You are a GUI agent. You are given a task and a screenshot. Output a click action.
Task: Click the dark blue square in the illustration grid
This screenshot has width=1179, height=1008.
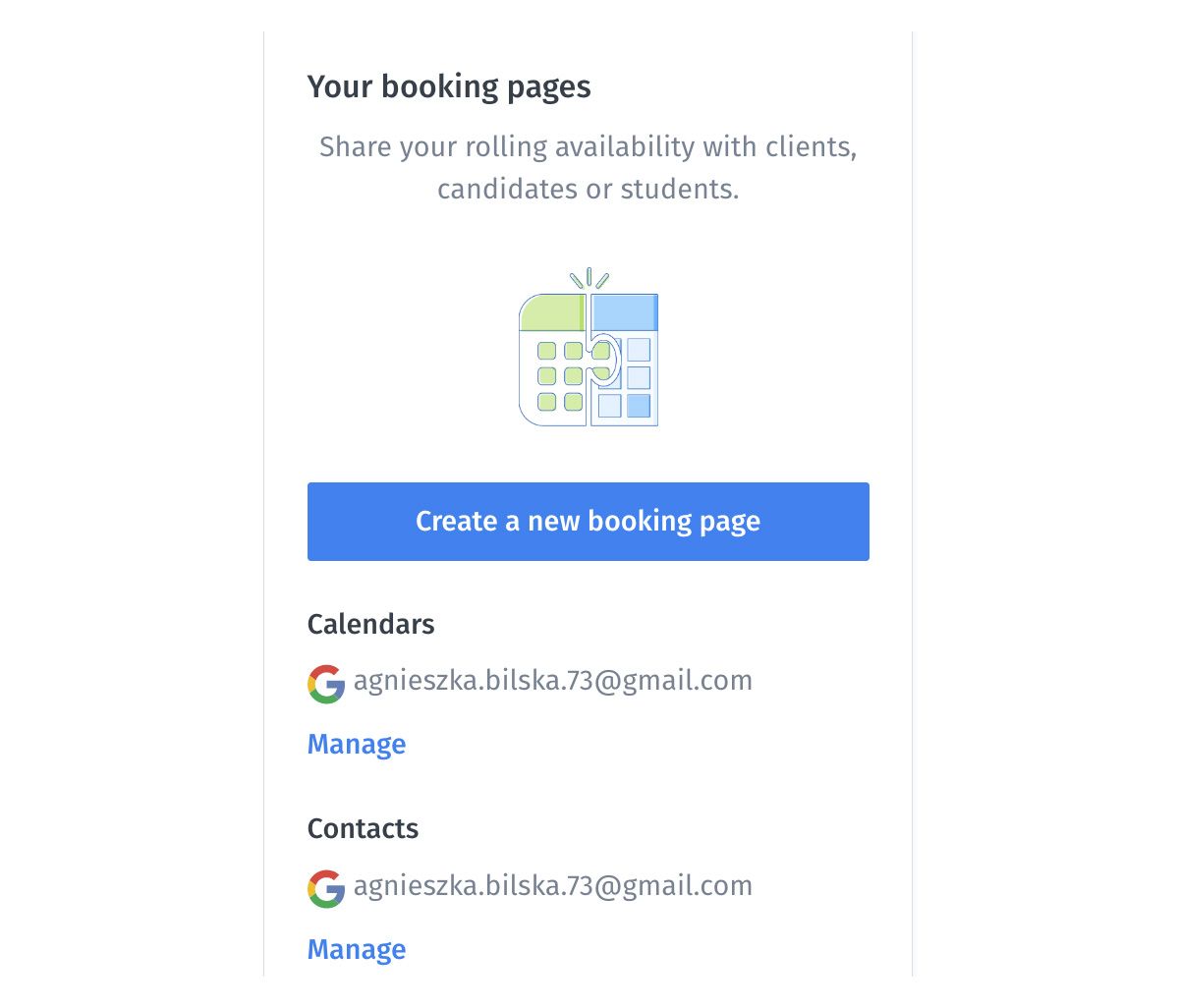click(x=639, y=405)
